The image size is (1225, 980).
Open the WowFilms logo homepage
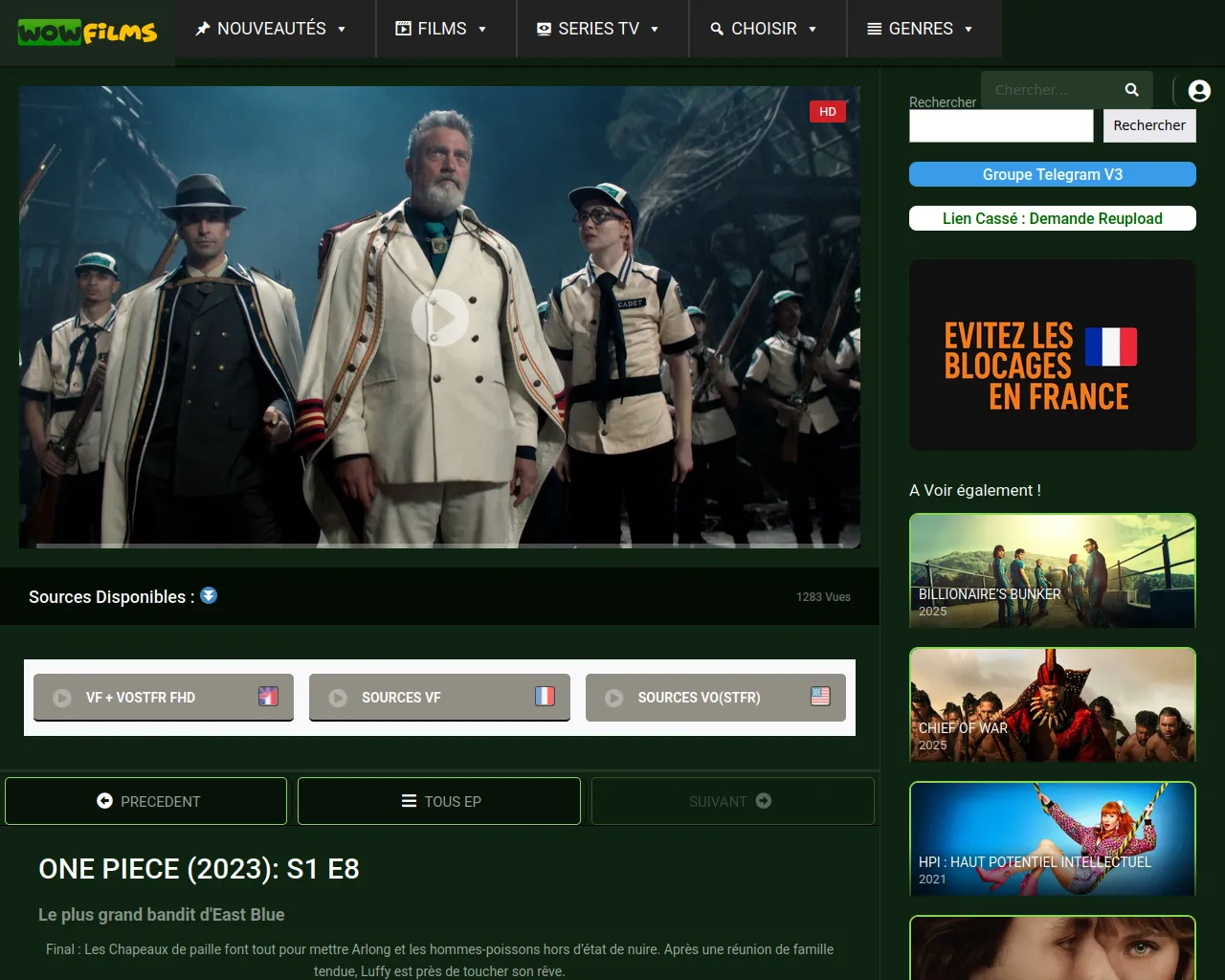coord(87,33)
